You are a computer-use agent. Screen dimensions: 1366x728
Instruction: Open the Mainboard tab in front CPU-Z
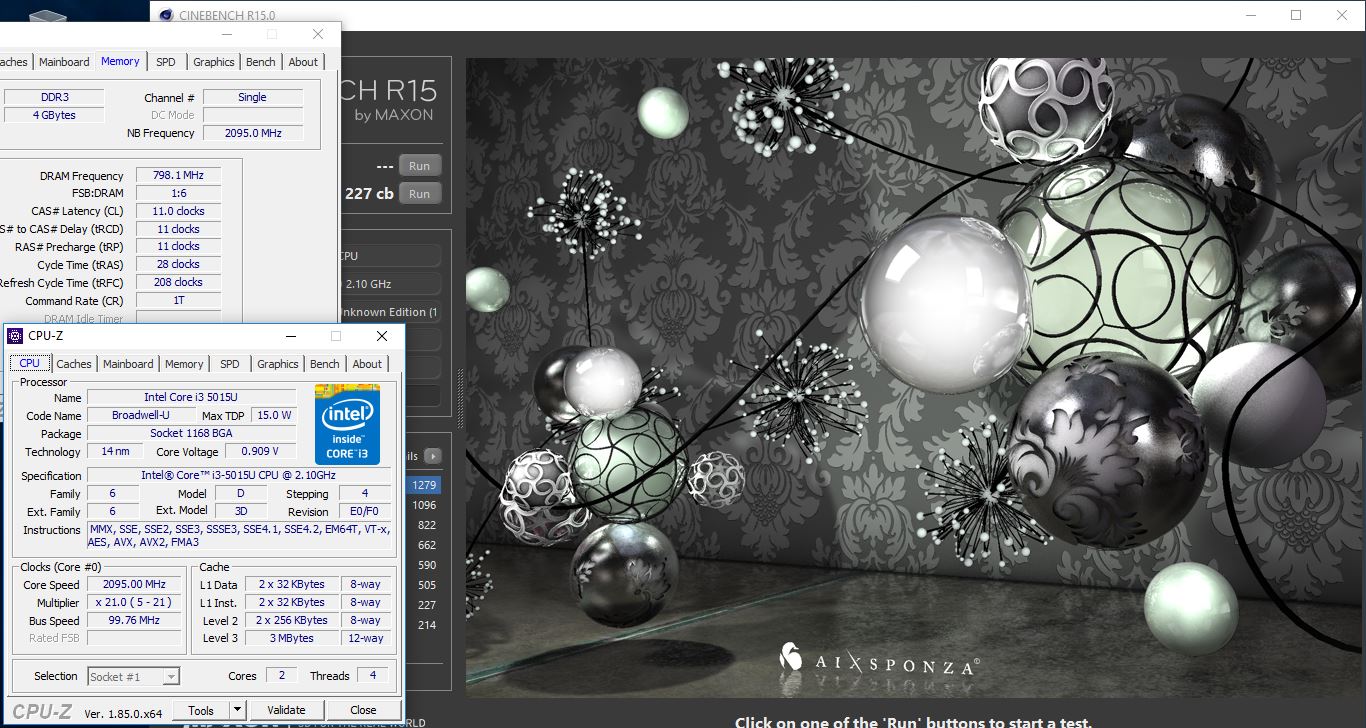pos(128,364)
